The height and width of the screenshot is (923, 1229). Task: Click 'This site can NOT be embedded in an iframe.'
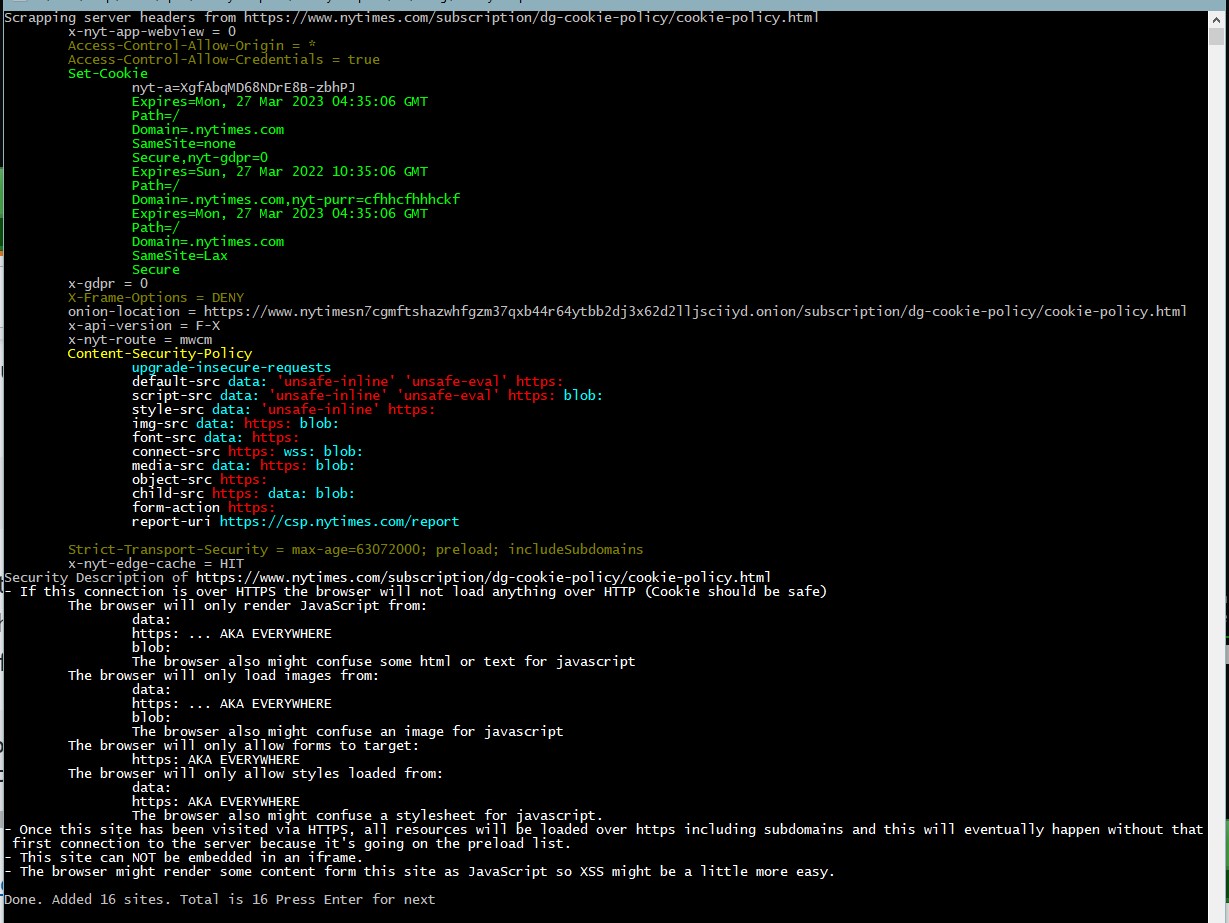point(184,857)
